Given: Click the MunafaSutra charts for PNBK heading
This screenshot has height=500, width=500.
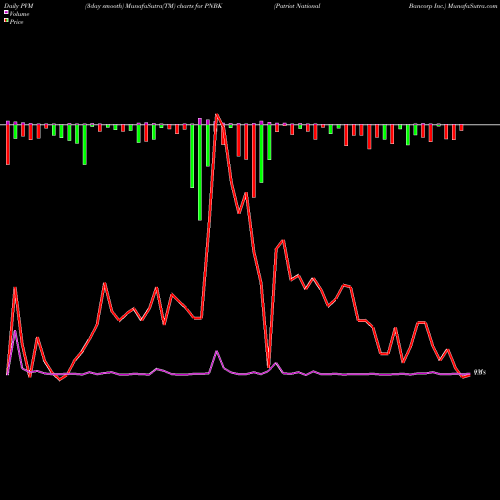Looking at the screenshot, I should coord(153,6).
